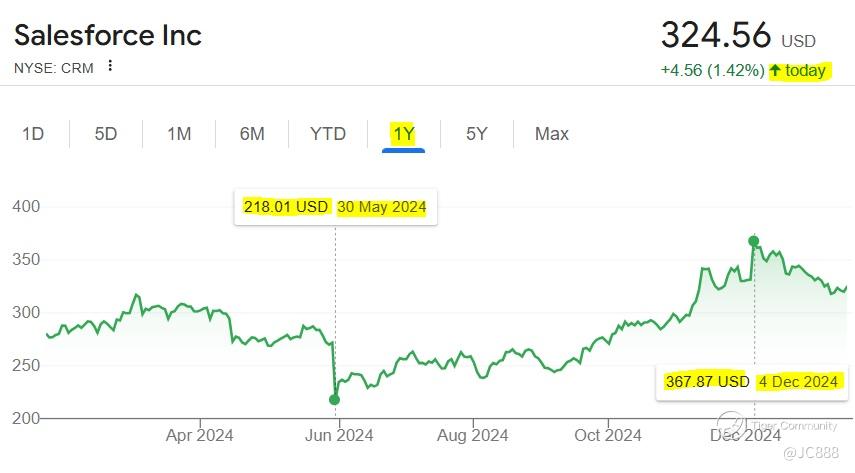This screenshot has width=855, height=473.
Task: Open the 5Y chart range
Action: [x=477, y=134]
